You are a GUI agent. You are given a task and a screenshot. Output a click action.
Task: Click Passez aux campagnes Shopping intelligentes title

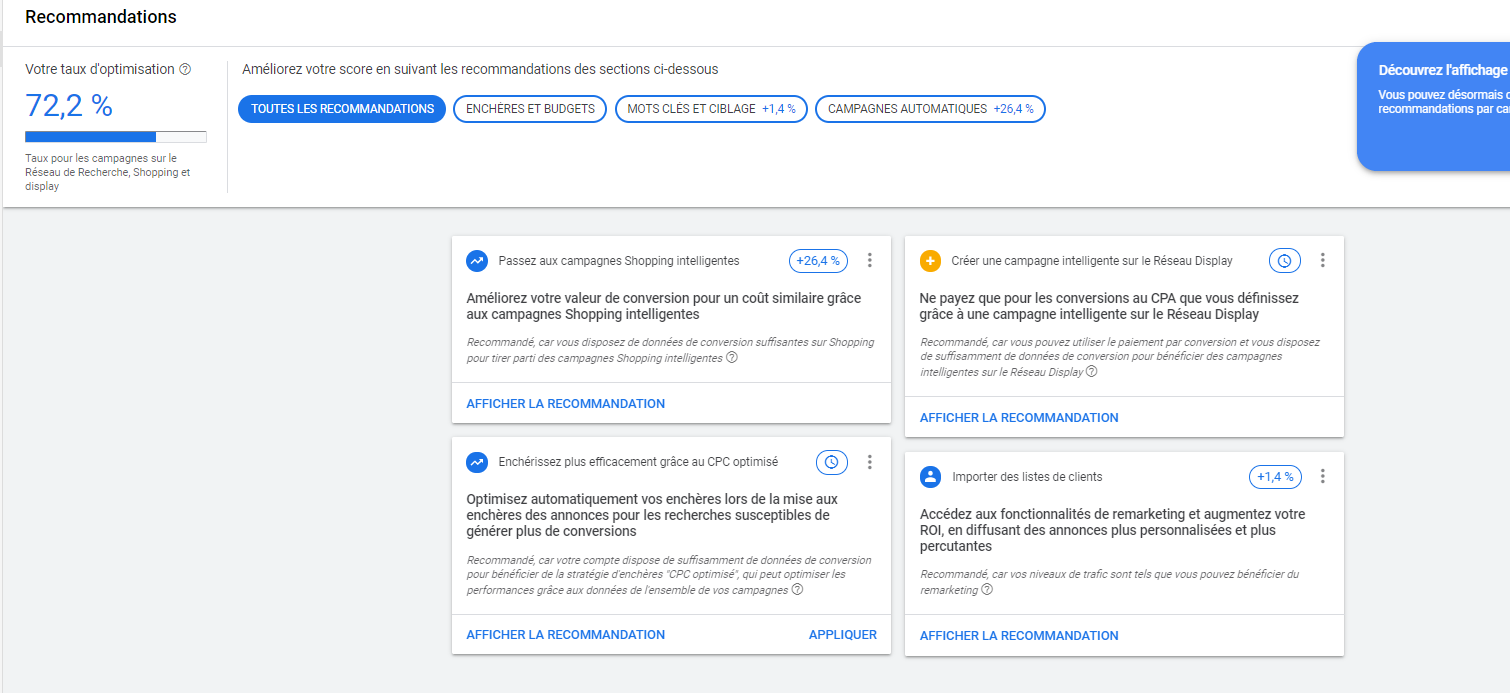(619, 261)
